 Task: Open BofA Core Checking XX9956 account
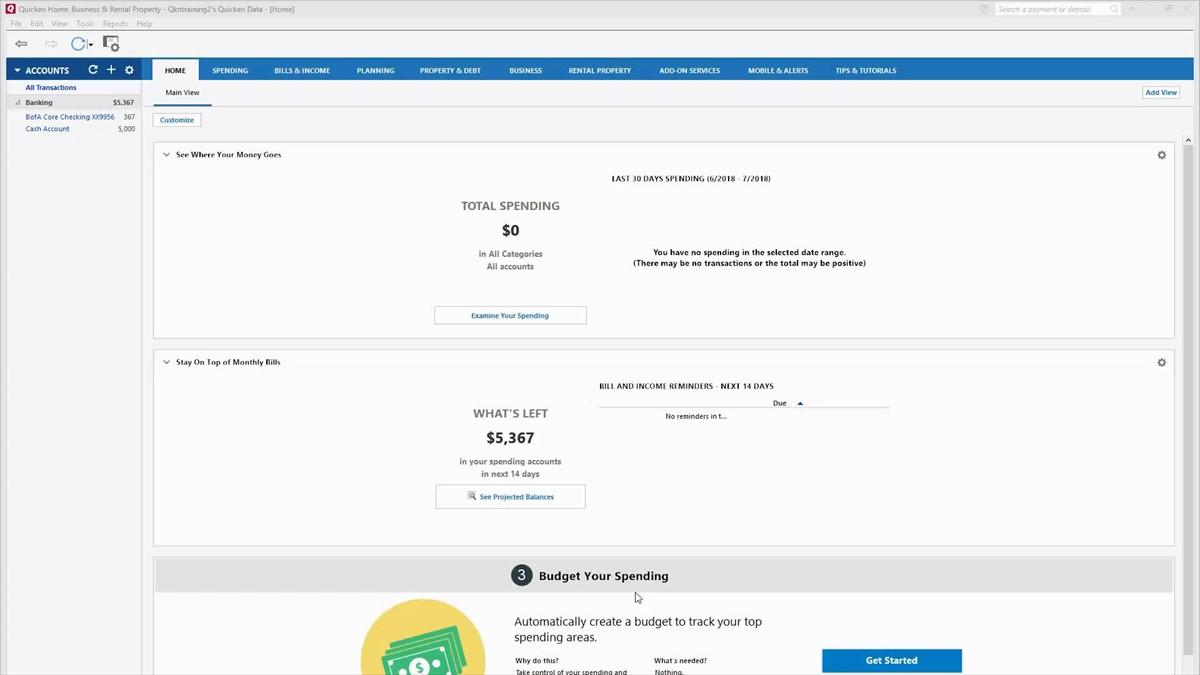point(71,117)
